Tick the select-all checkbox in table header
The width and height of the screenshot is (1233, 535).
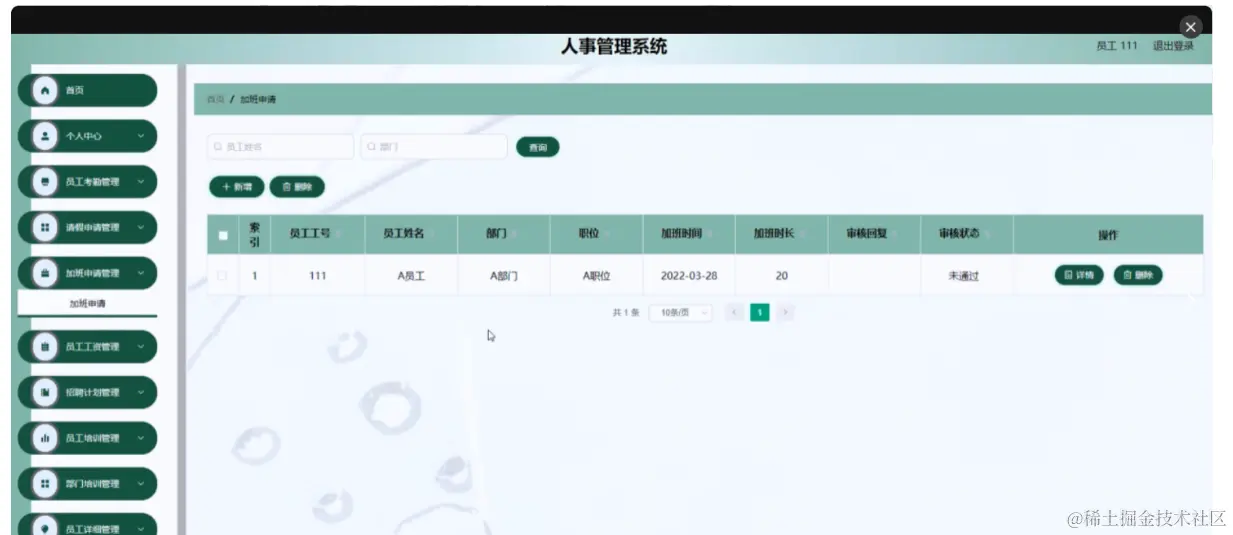point(222,236)
